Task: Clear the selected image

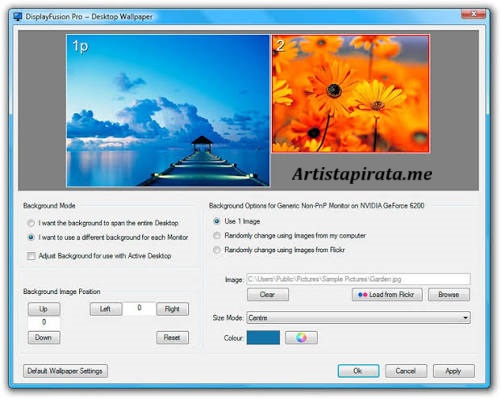Action: (x=268, y=295)
